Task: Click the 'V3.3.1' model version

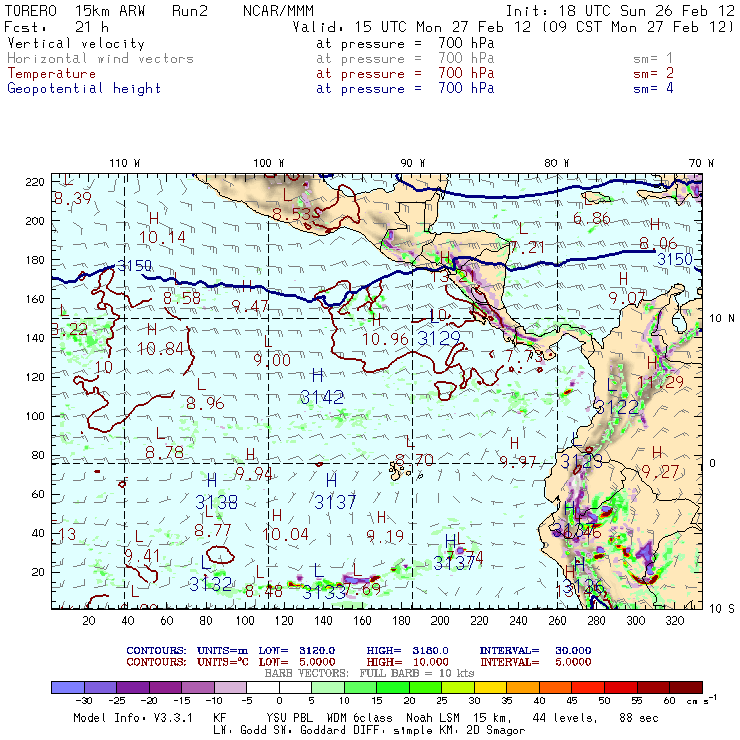Action: tap(173, 718)
